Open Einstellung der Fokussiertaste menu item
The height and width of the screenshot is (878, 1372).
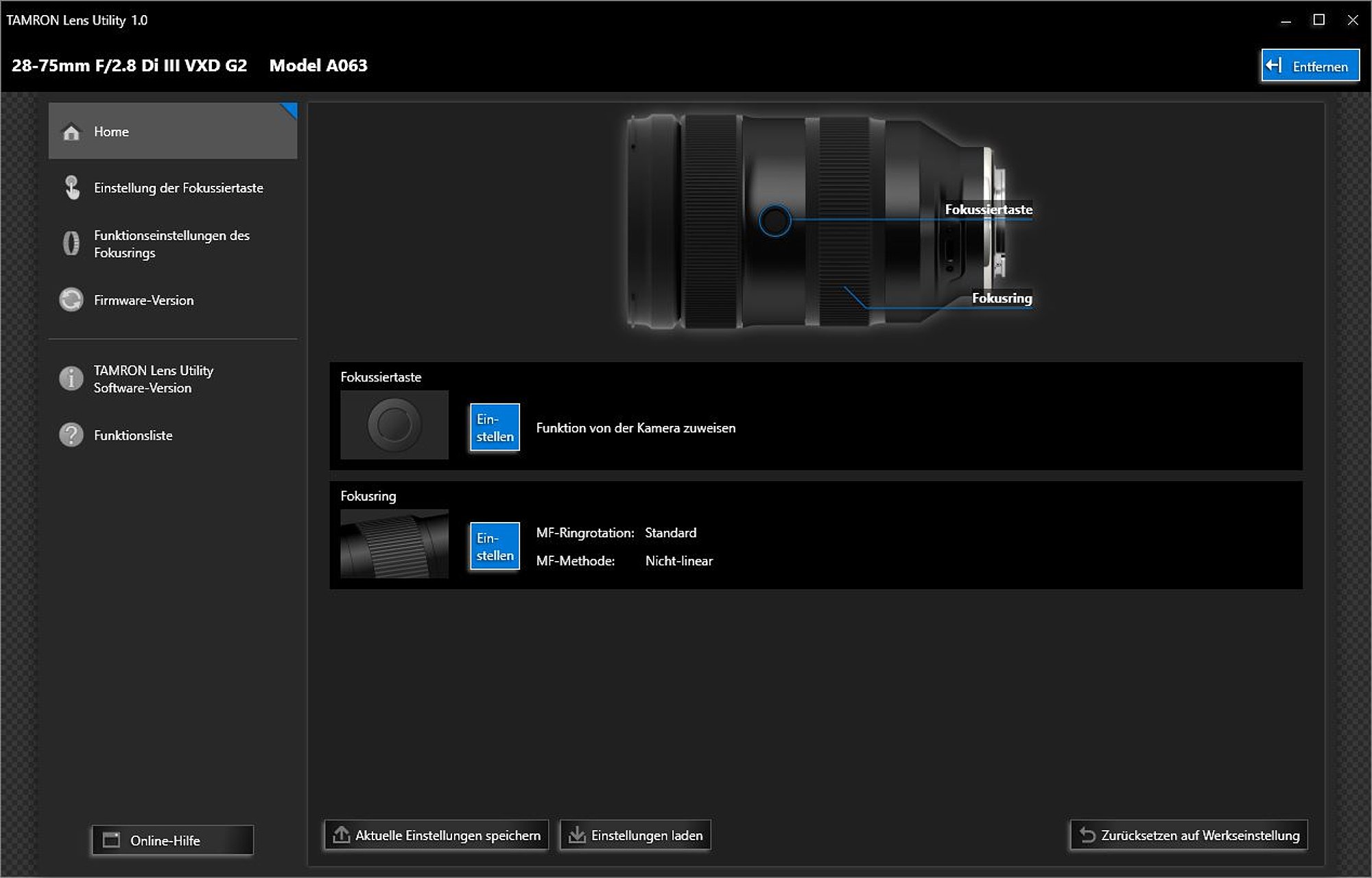pyautogui.click(x=173, y=188)
